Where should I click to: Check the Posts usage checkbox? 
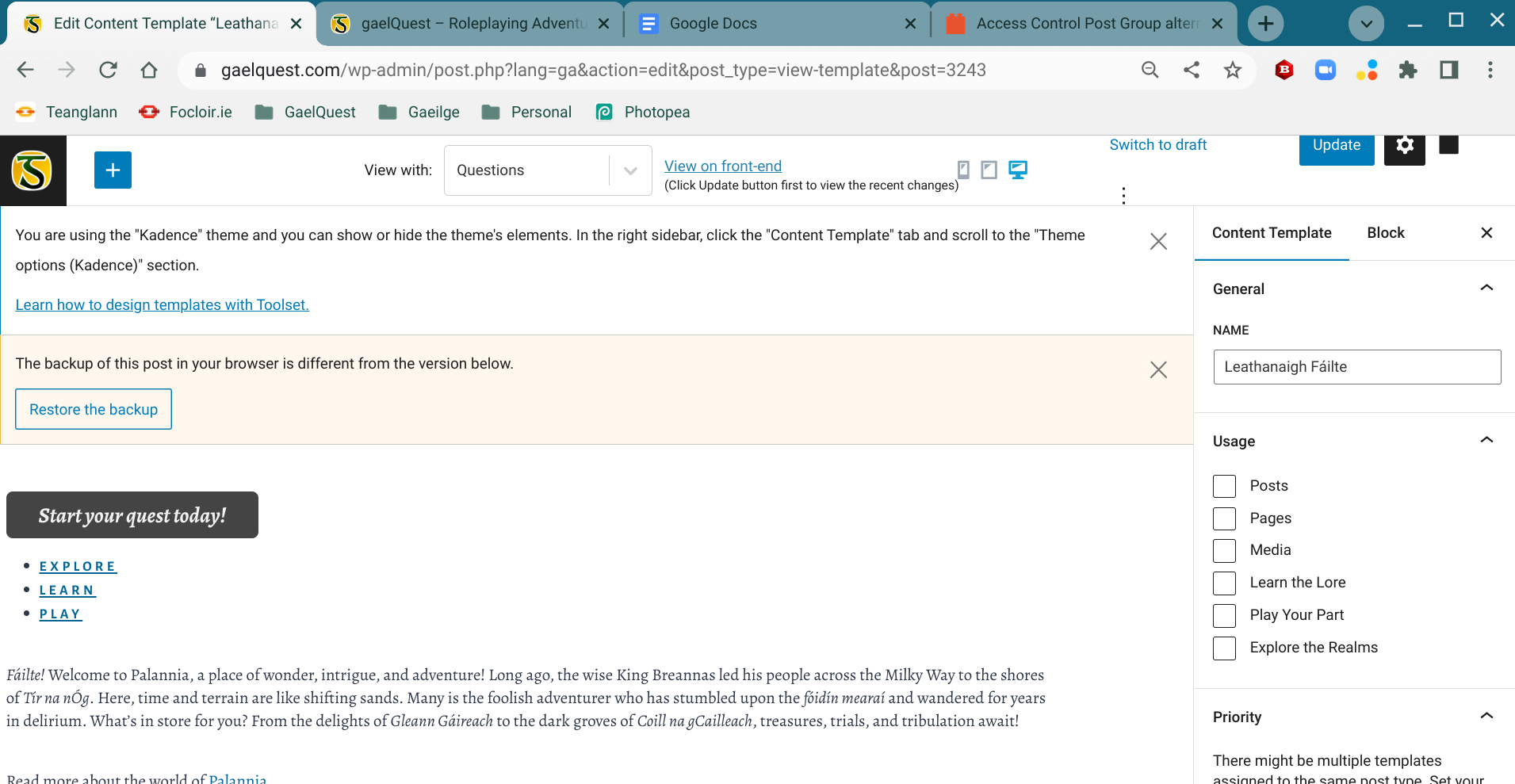[1224, 486]
